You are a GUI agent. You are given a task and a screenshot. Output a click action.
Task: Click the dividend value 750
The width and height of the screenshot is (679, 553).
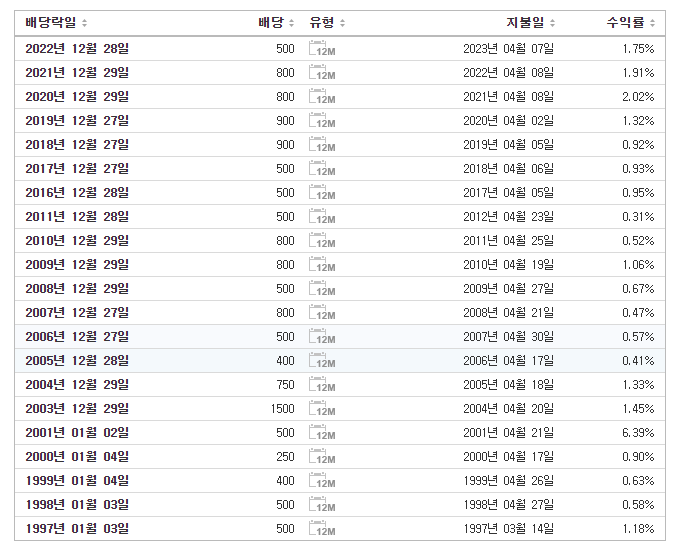click(285, 385)
